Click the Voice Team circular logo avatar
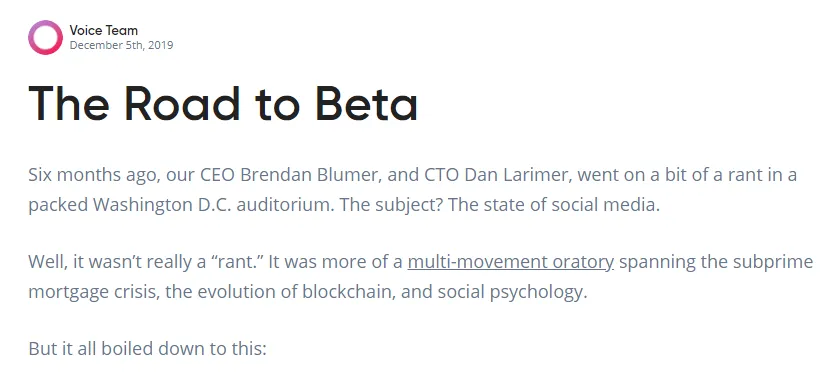838x382 pixels. pyautogui.click(x=45, y=37)
